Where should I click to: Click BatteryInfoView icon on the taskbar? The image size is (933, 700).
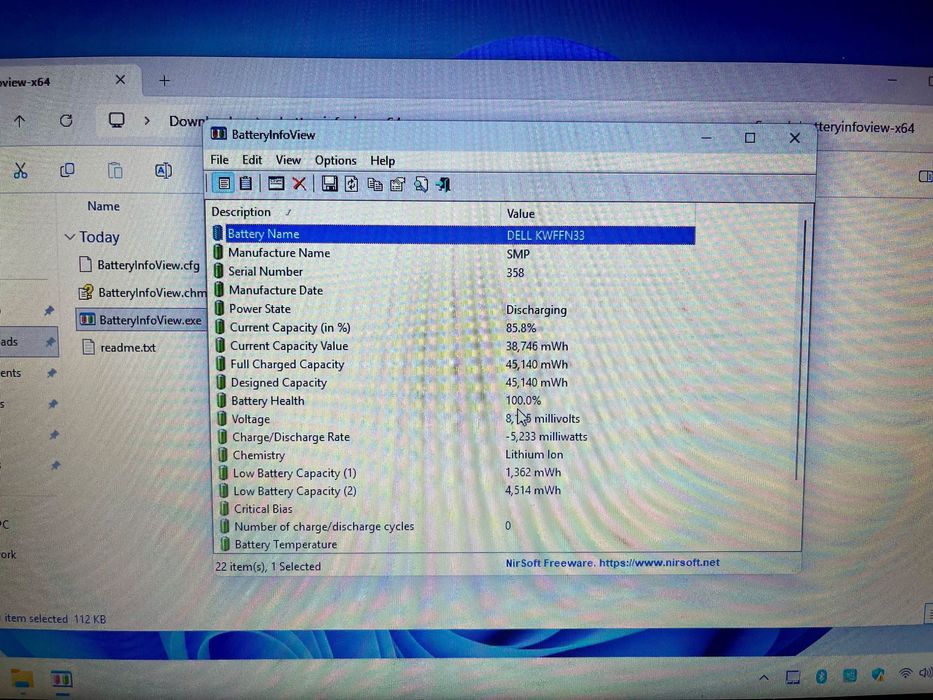point(61,679)
